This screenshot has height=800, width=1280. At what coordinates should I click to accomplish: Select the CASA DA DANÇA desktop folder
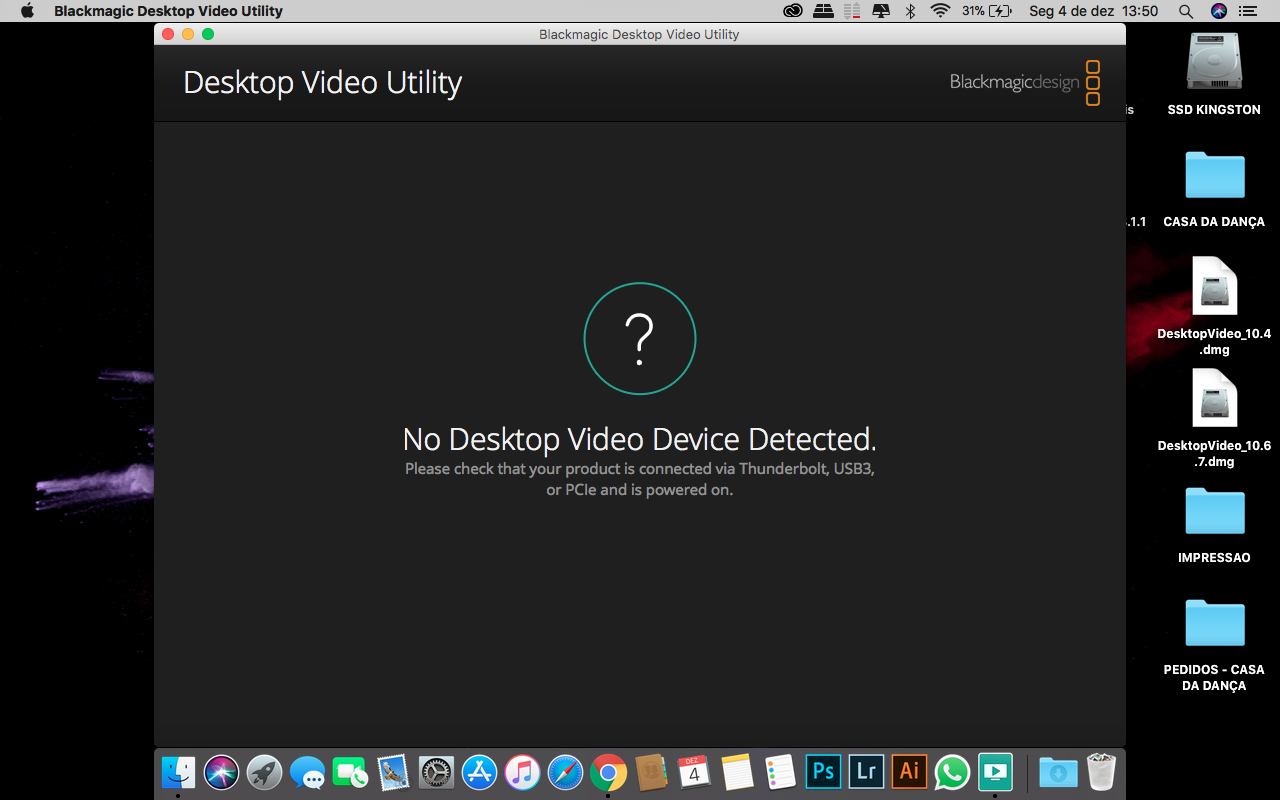pos(1214,188)
